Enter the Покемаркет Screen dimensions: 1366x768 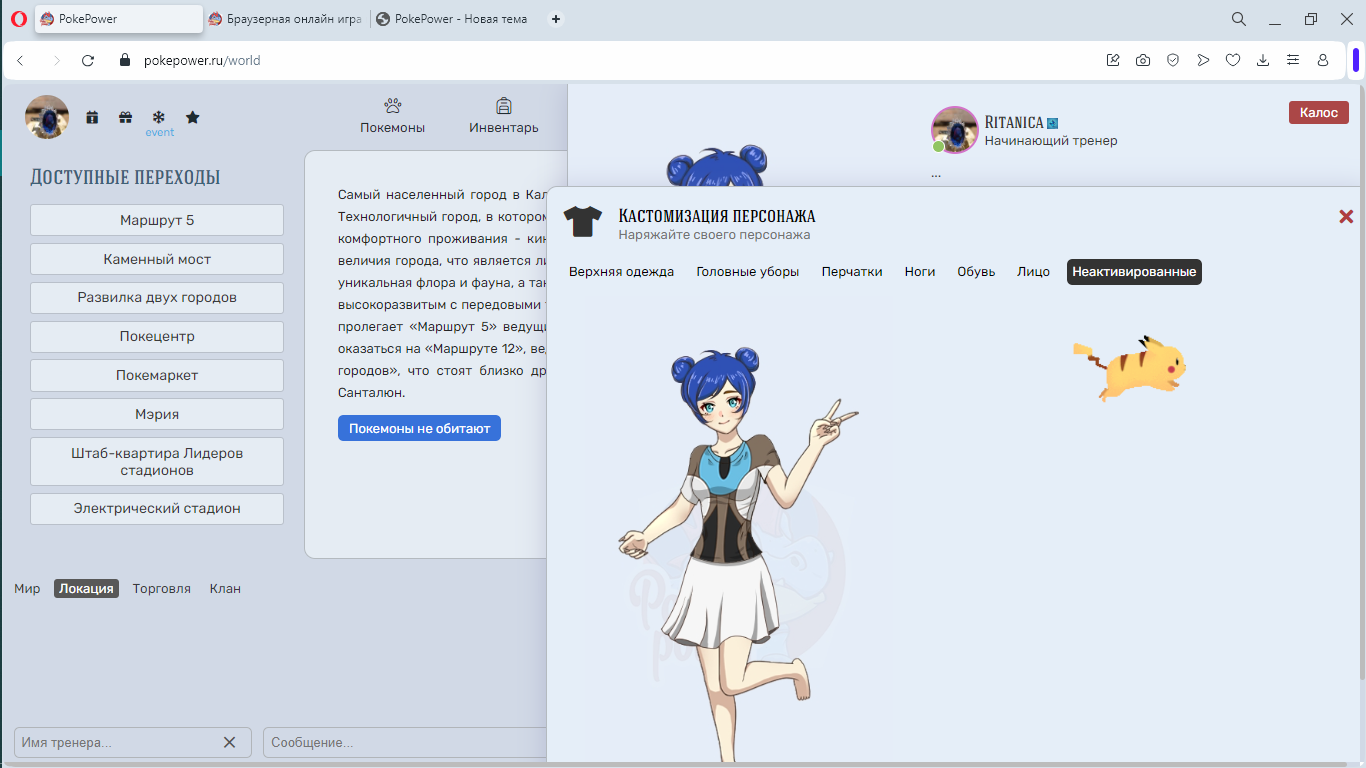(157, 376)
